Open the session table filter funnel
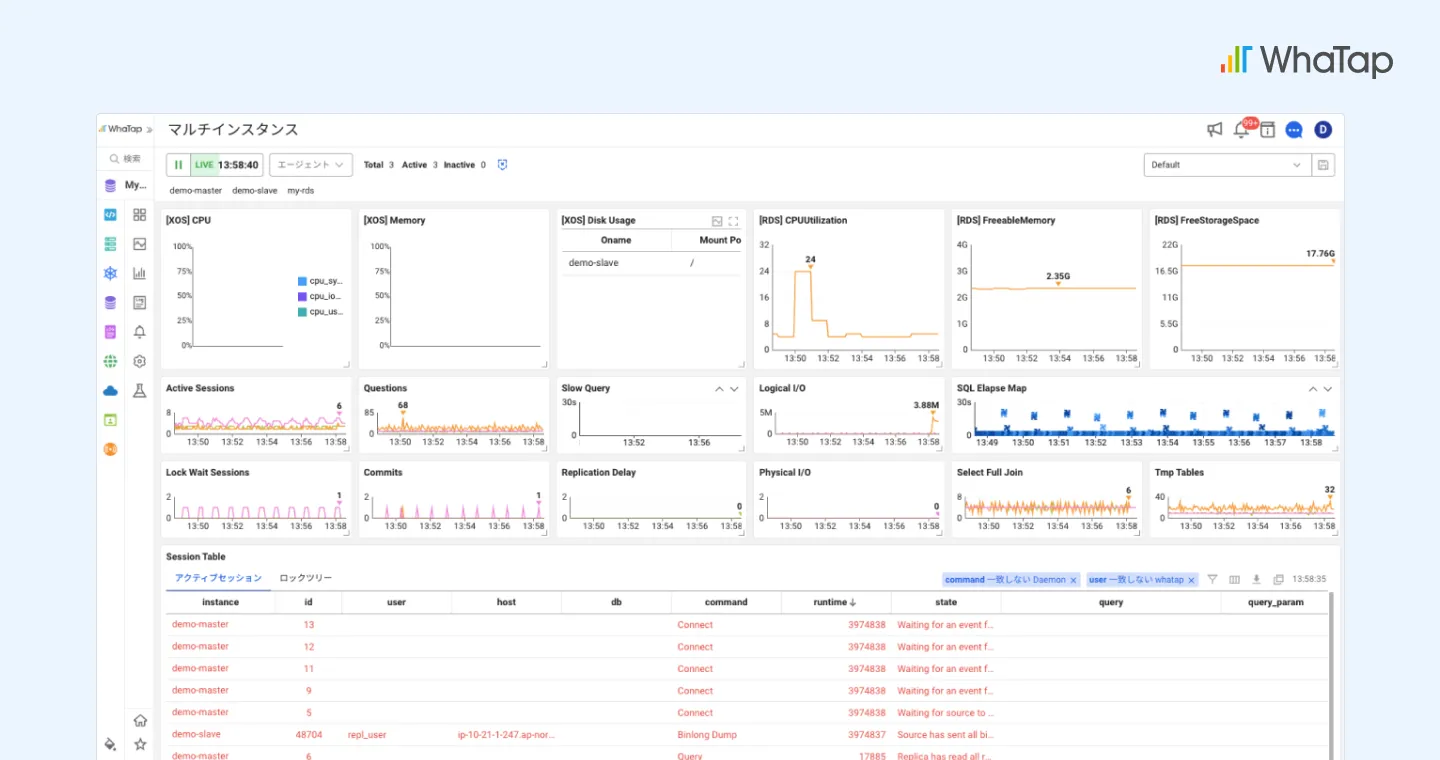1440x760 pixels. (1212, 579)
